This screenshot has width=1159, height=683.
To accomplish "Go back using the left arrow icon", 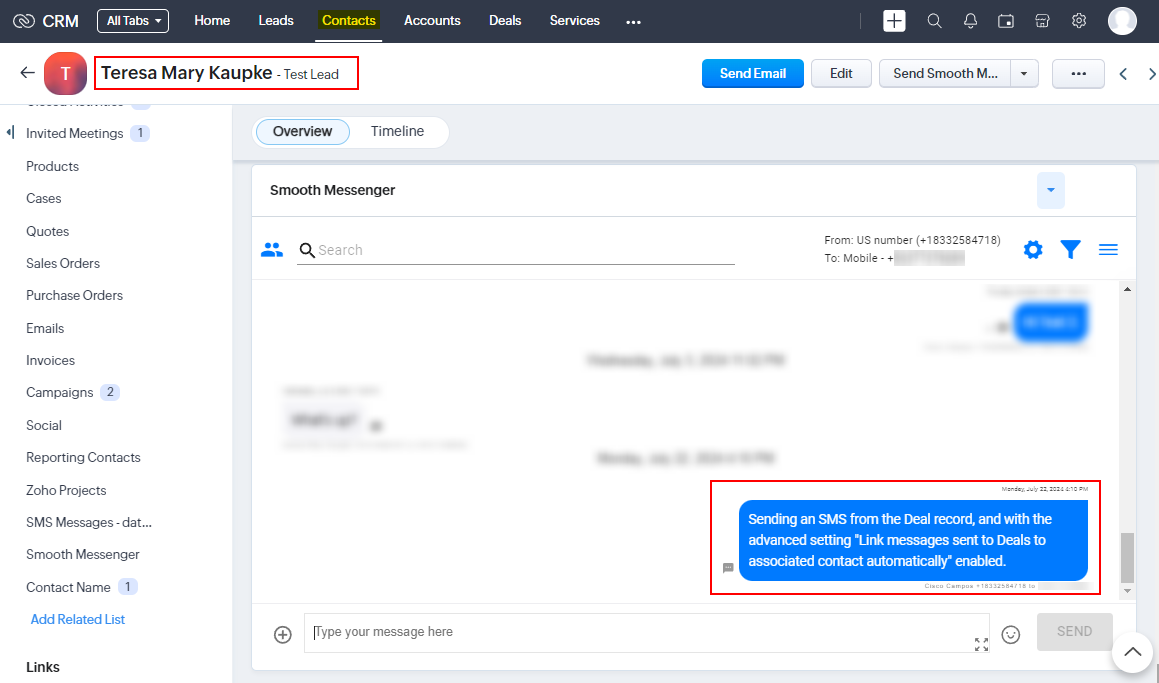I will 27,72.
